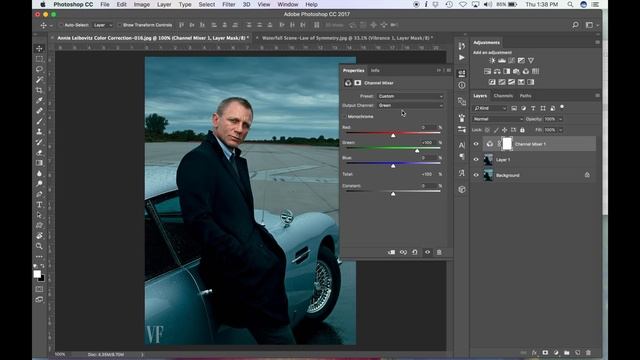The image size is (640, 360).
Task: Open the Layers panel flyout menu
Action: tap(597, 96)
